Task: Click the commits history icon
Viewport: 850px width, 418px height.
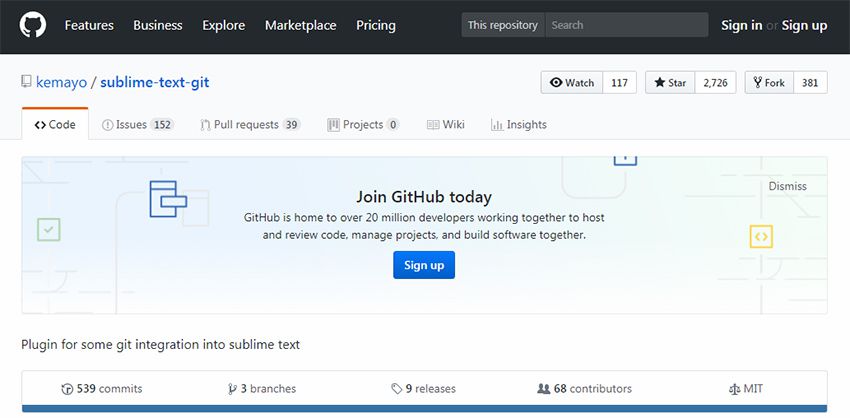Action: pyautogui.click(x=67, y=389)
